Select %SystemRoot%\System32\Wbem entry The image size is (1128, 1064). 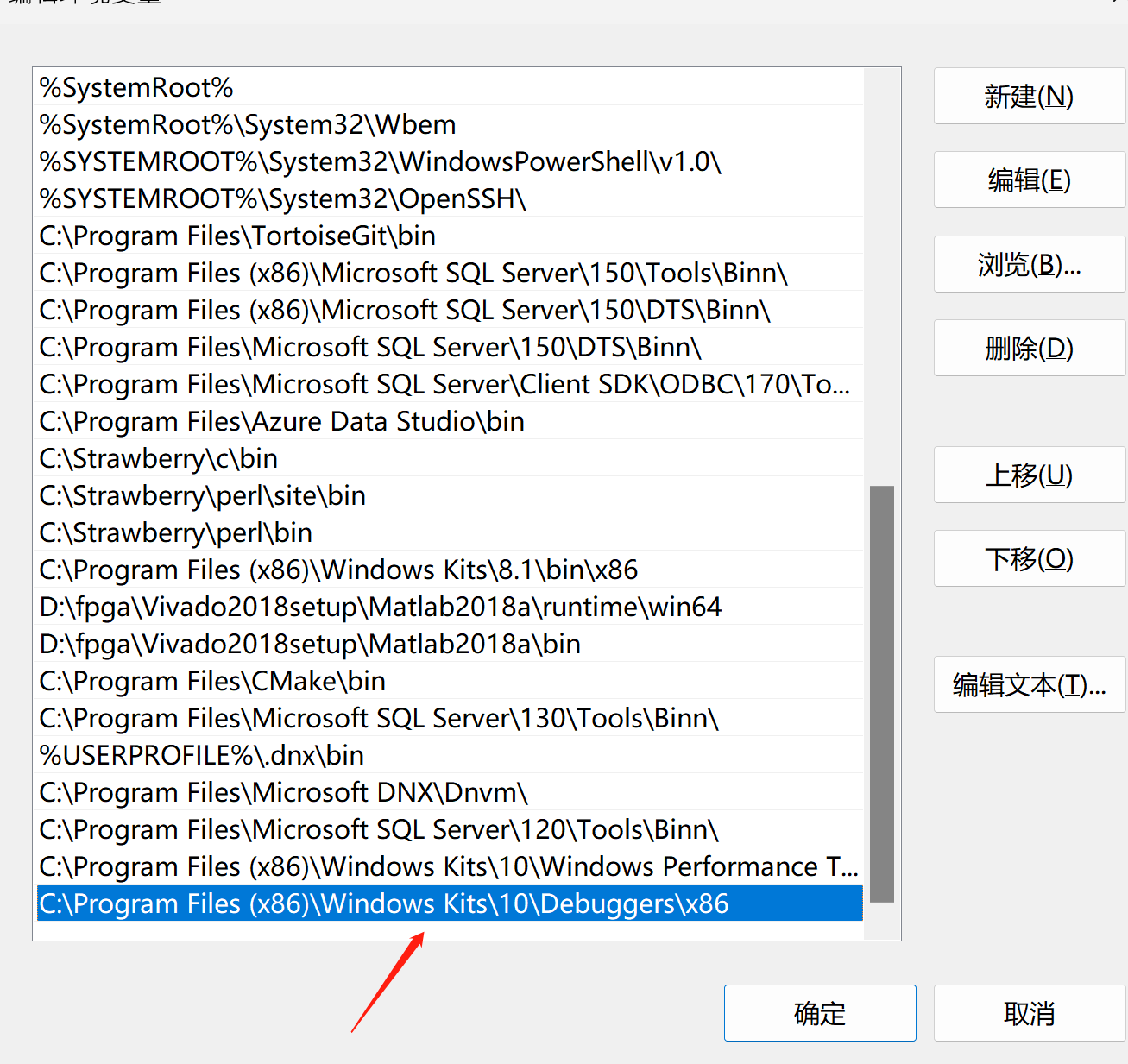point(450,124)
